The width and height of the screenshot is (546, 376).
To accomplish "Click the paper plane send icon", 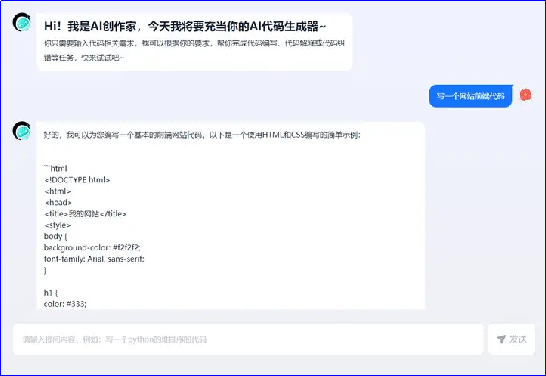I will (x=501, y=339).
